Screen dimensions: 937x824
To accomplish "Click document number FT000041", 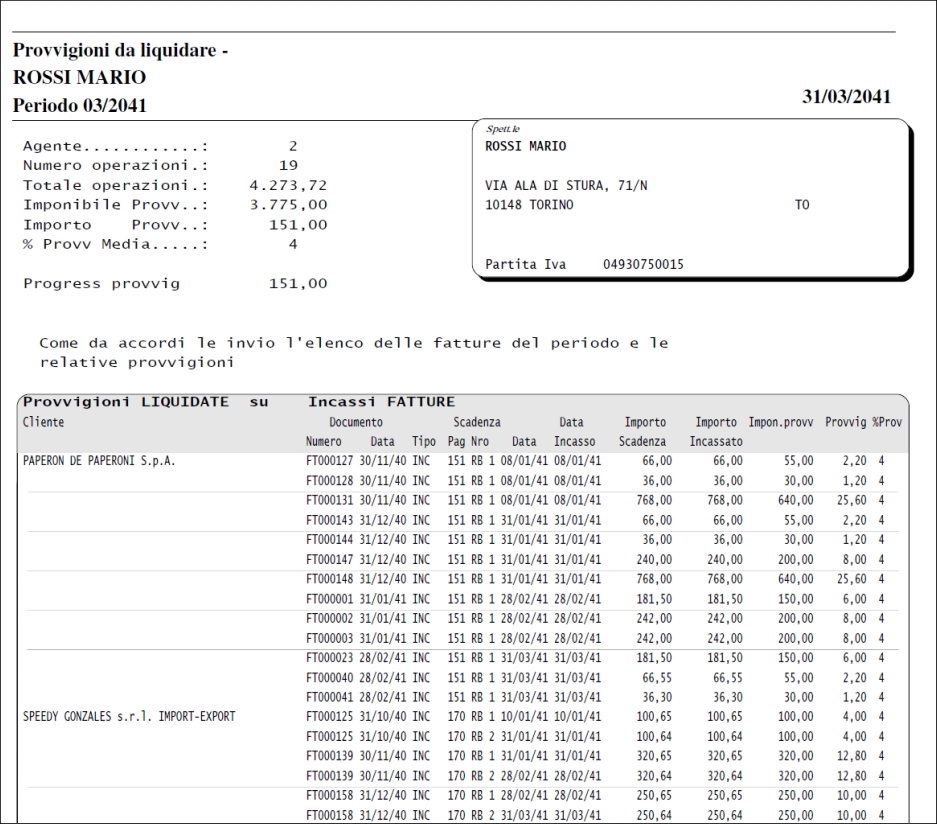I will pos(329,697).
